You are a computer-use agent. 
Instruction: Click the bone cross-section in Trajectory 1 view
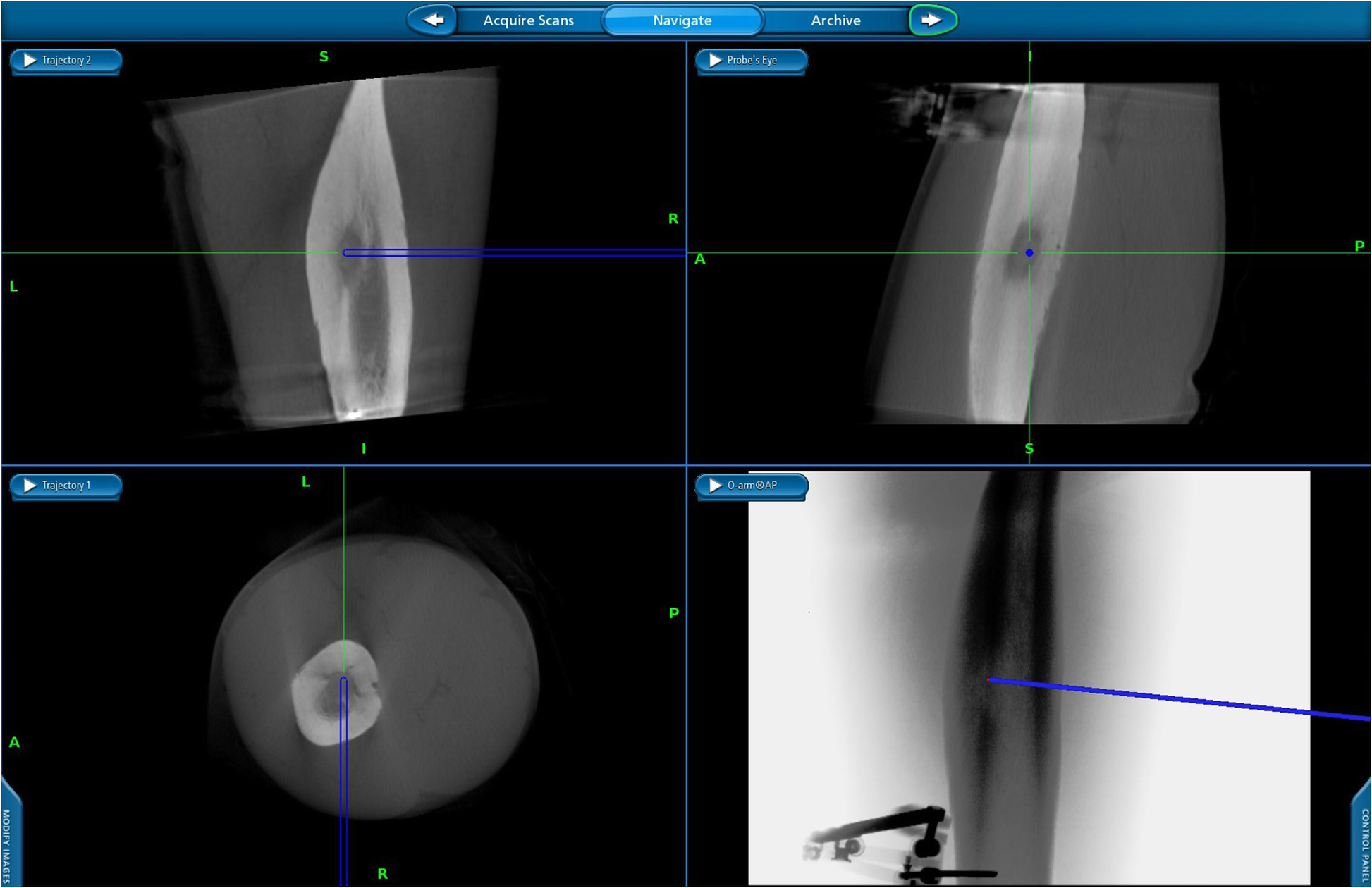(x=337, y=694)
